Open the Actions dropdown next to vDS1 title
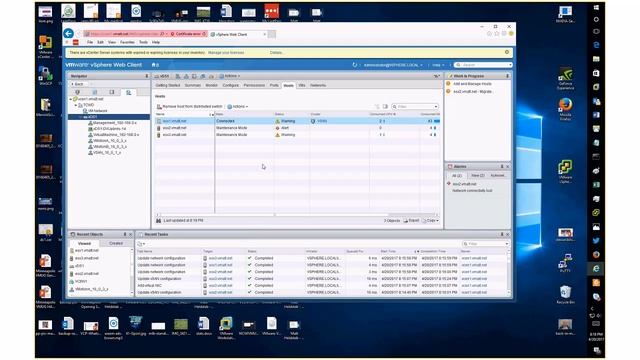The height and width of the screenshot is (360, 640). tap(230, 76)
